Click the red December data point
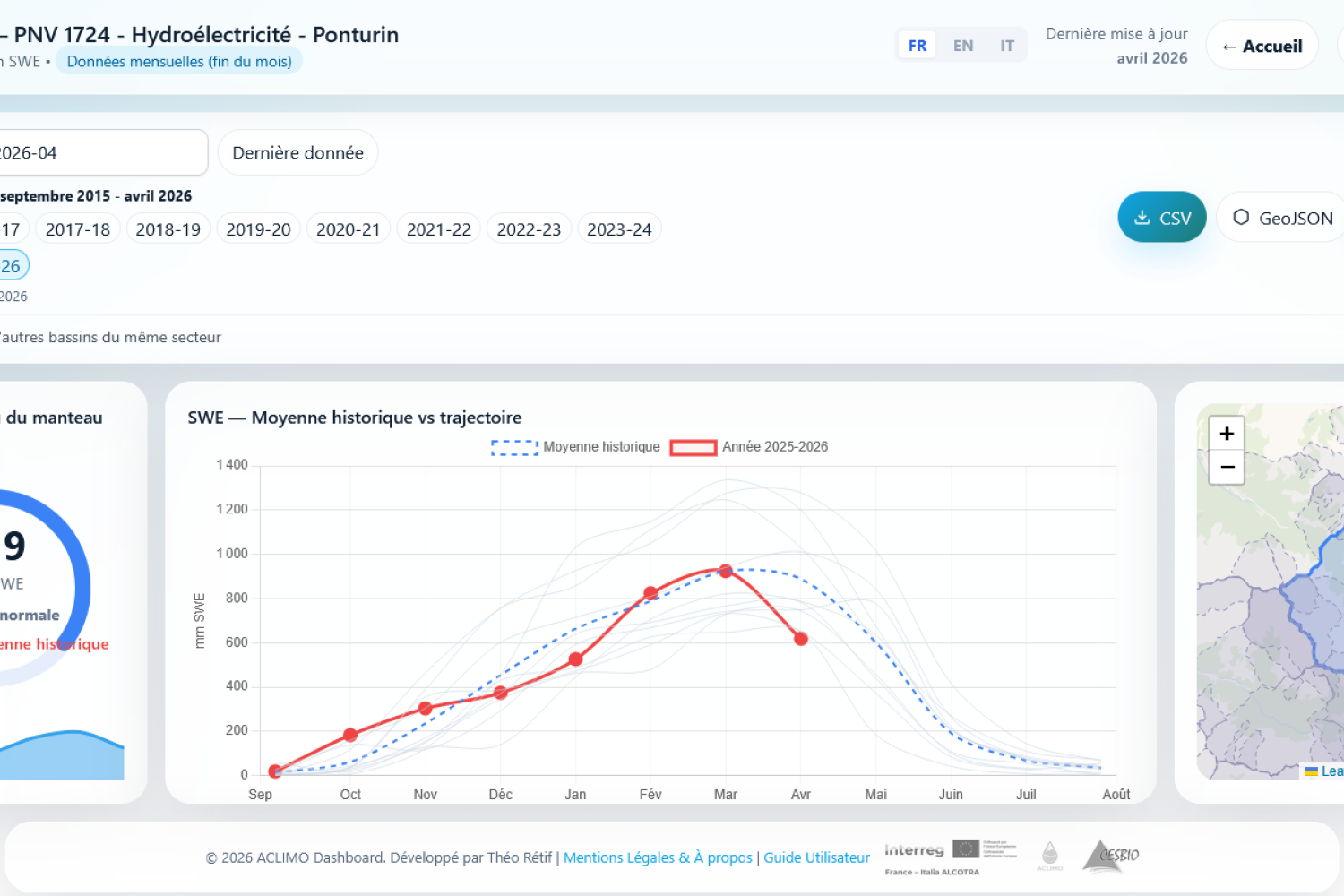Viewport: 1344px width, 896px height. coord(501,693)
